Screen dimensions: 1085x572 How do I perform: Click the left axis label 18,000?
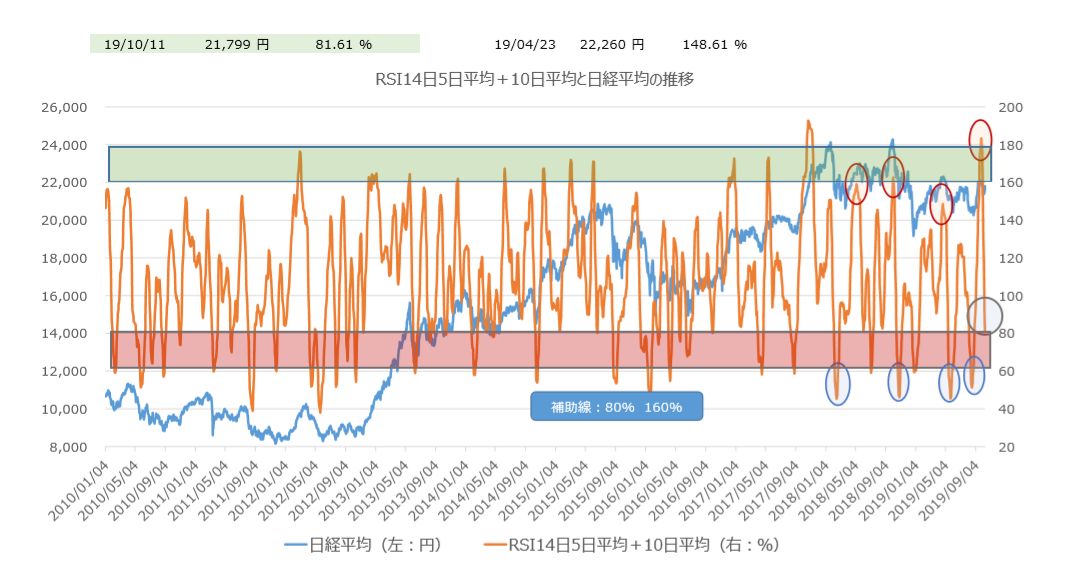[x=64, y=259]
